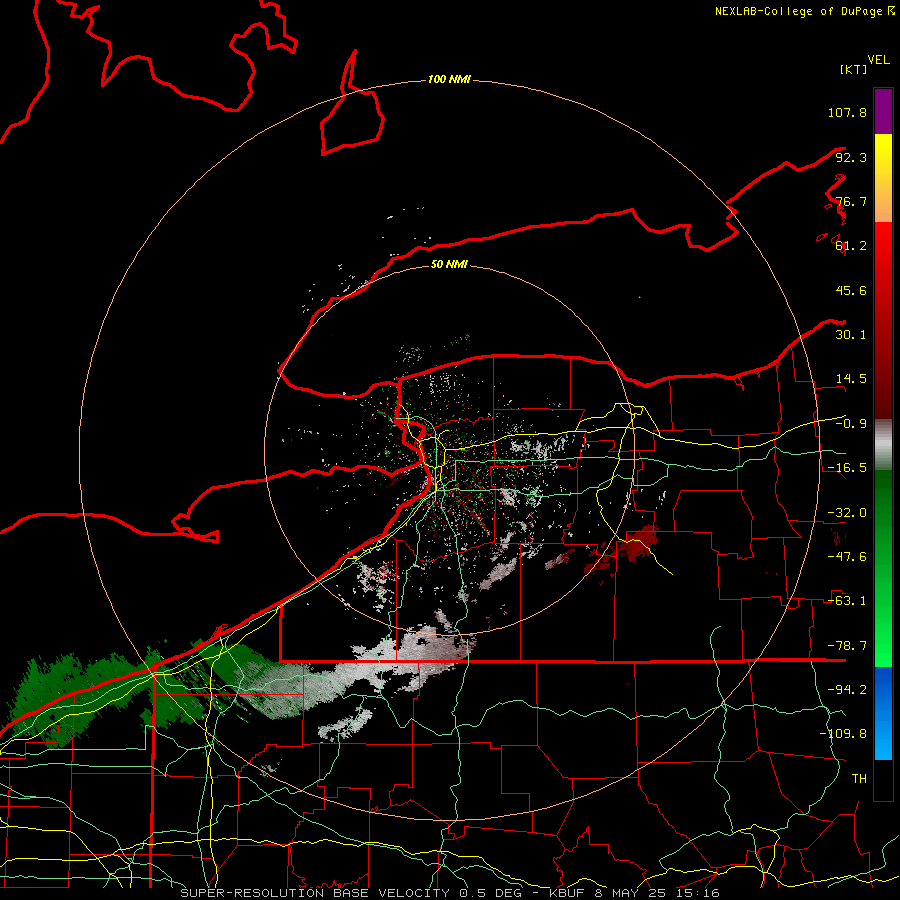Click the Super-Resolution Base Velocity caption

(449, 893)
